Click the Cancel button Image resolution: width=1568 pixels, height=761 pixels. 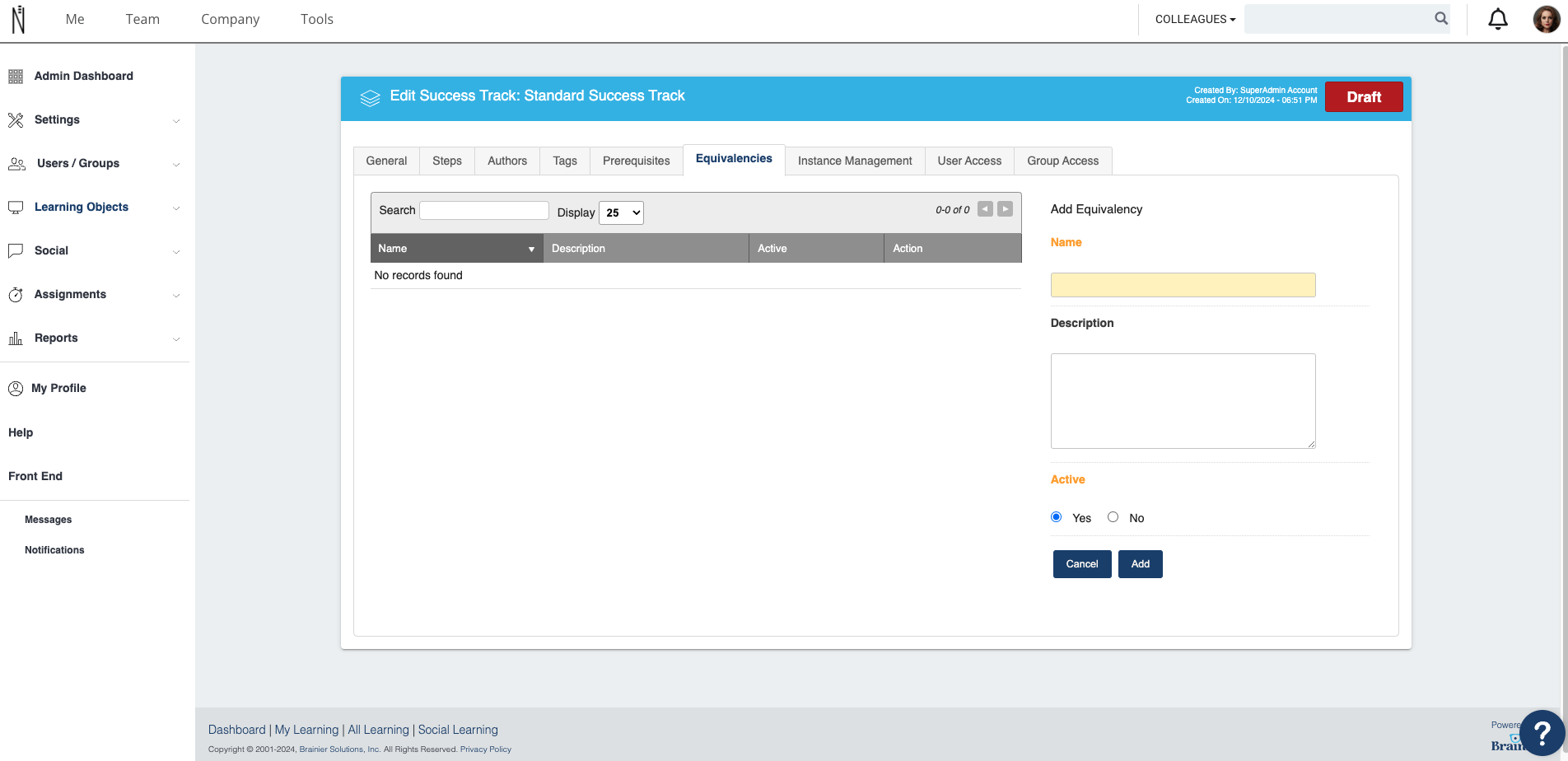(x=1082, y=564)
